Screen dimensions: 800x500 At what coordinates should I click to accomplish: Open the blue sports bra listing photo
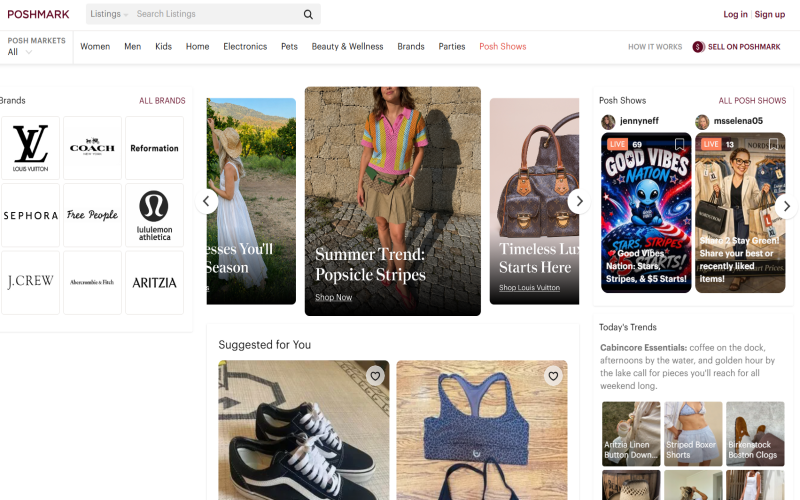pos(482,430)
